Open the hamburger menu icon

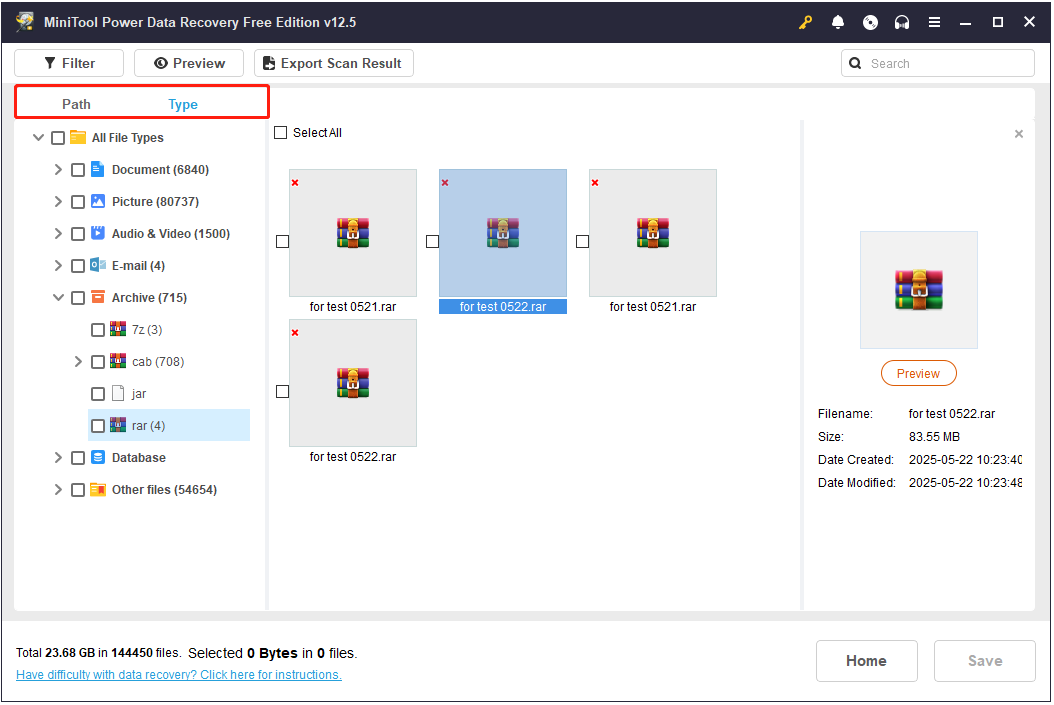click(x=934, y=22)
